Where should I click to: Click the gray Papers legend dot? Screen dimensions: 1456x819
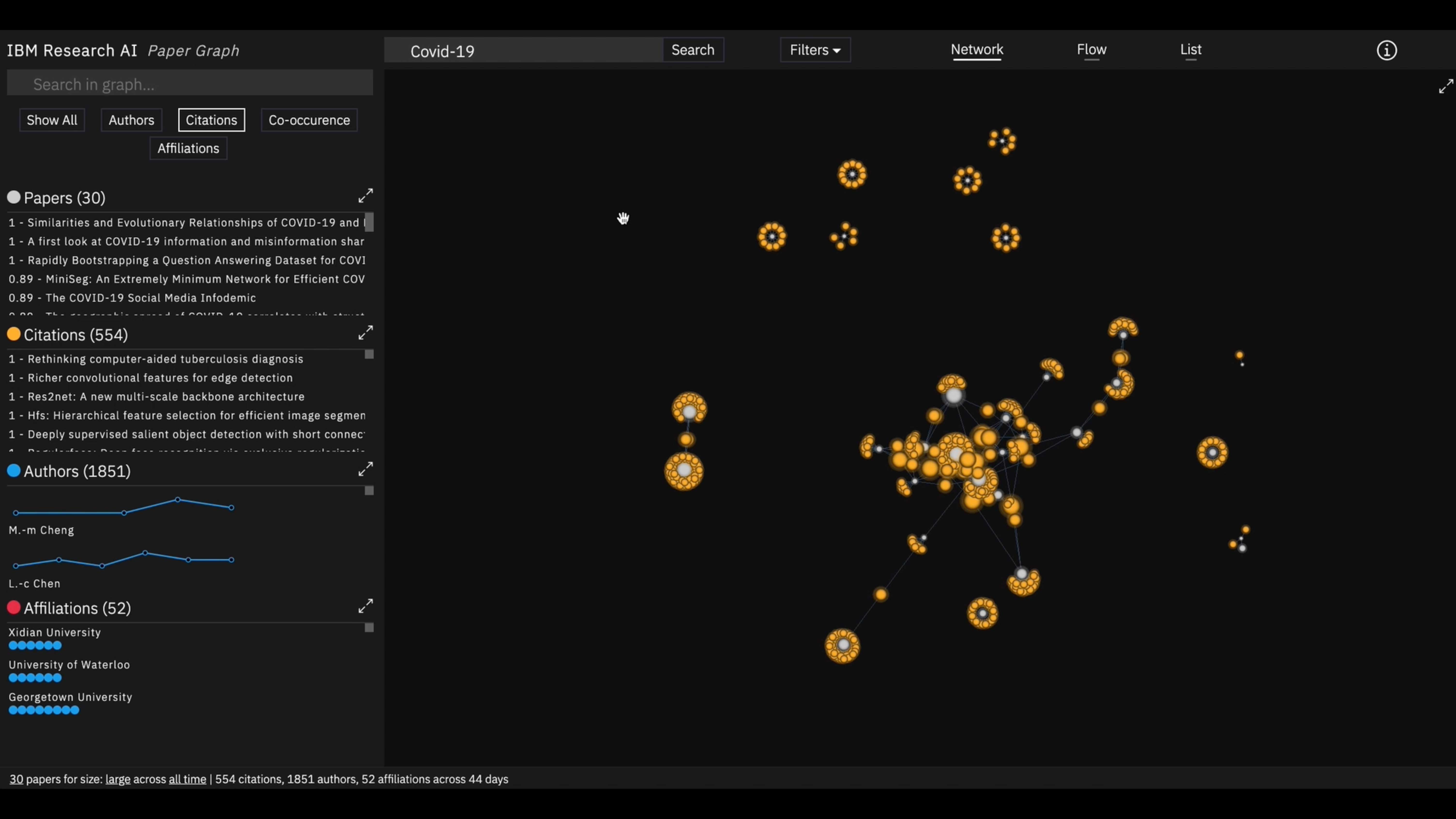click(14, 197)
